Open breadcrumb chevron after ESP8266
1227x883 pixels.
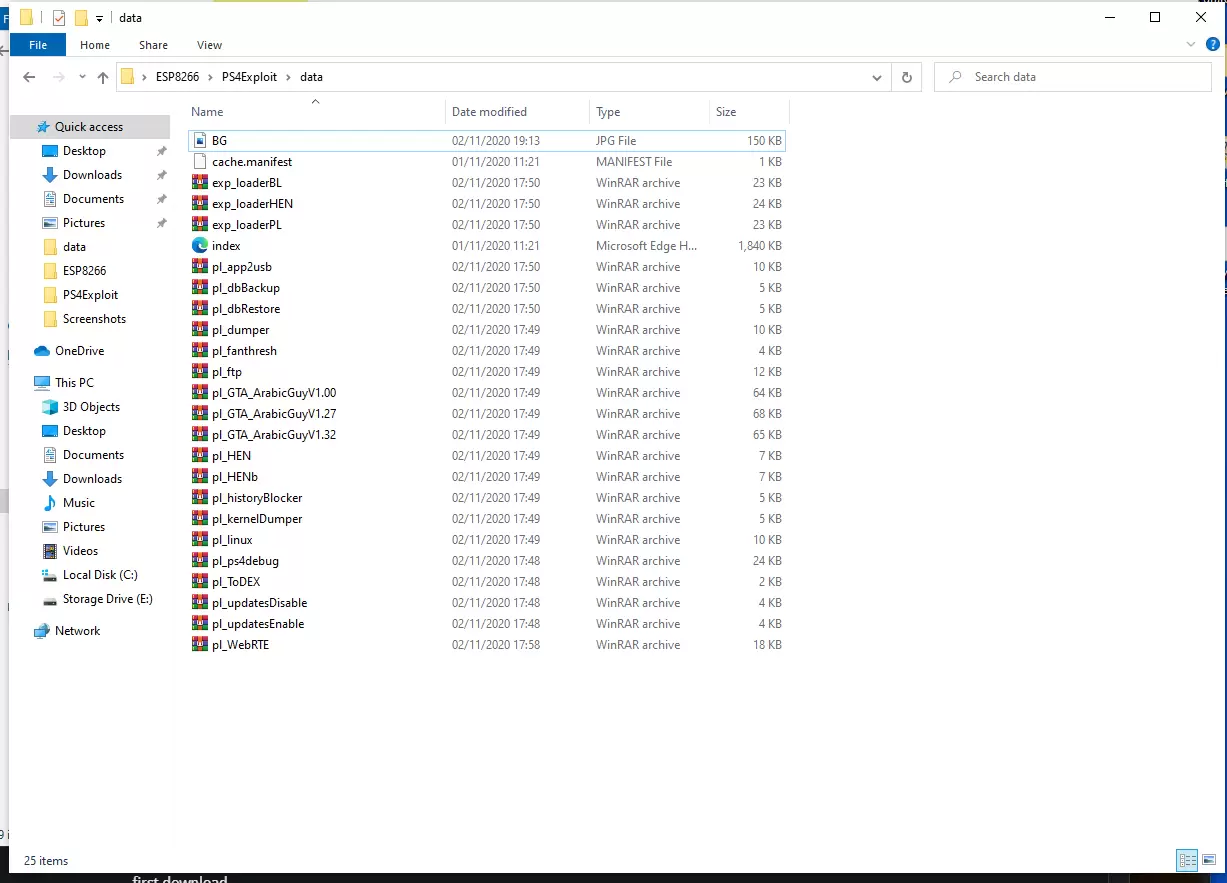click(x=210, y=77)
